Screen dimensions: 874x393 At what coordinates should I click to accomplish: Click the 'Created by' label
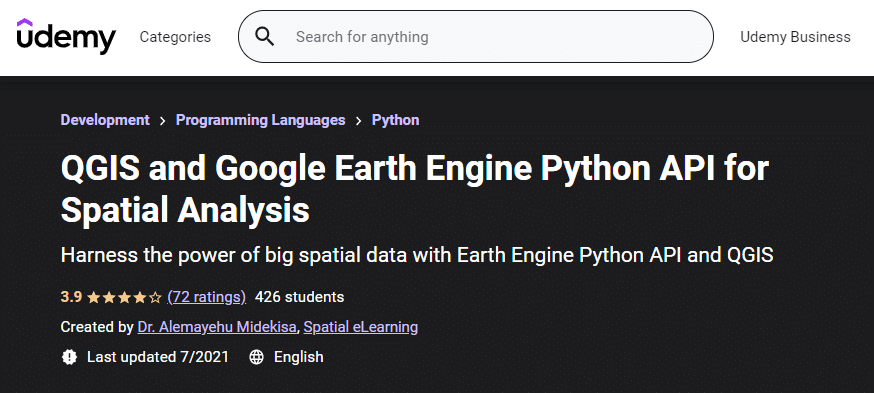pos(97,327)
